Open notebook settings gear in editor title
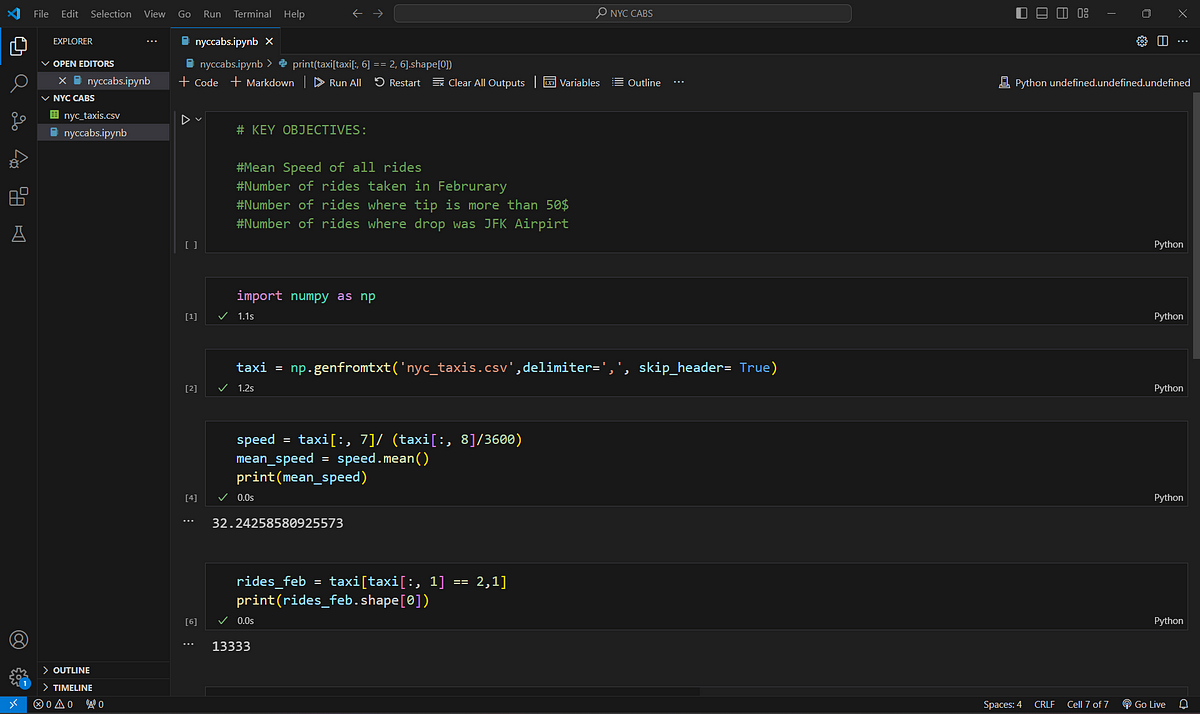 pyautogui.click(x=1142, y=41)
